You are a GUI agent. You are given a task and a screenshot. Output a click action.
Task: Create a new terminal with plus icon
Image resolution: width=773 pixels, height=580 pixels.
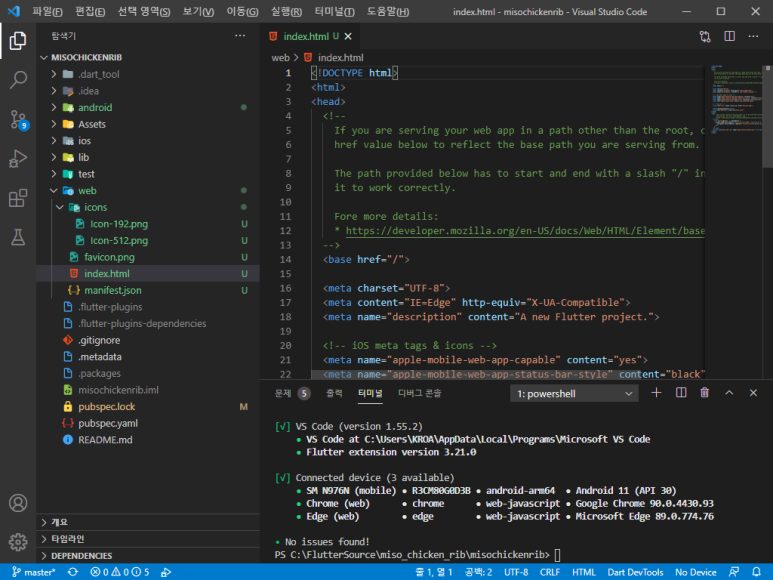pos(656,393)
